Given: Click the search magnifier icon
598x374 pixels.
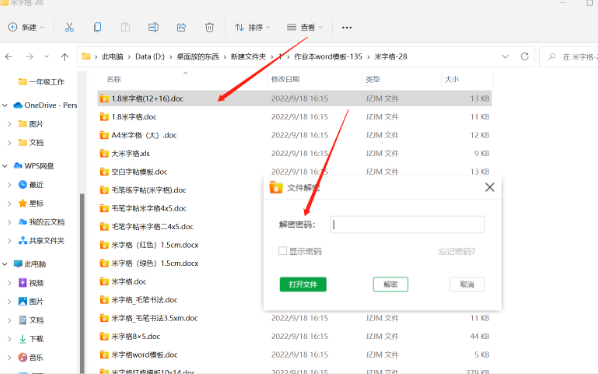Looking at the screenshot, I should click(x=551, y=57).
